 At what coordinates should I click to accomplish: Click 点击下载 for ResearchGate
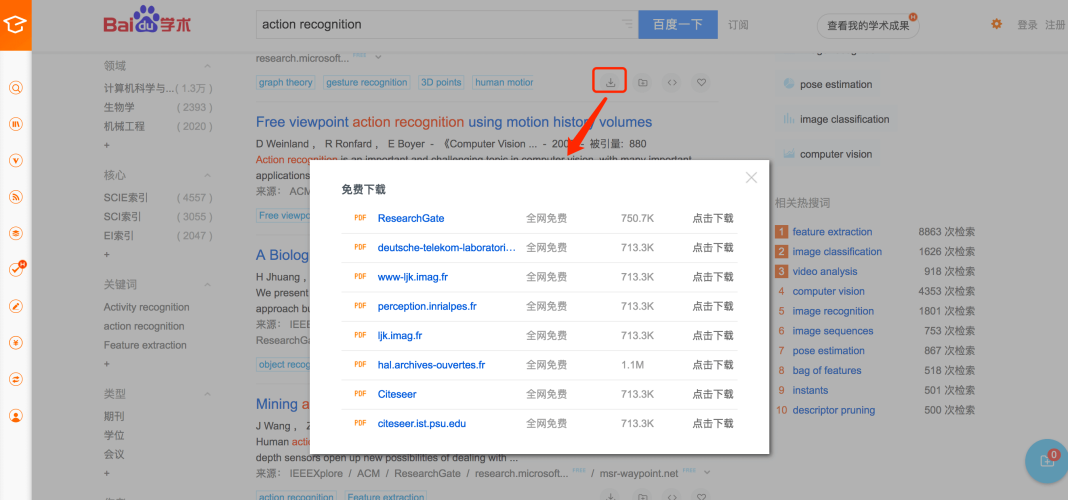(713, 218)
